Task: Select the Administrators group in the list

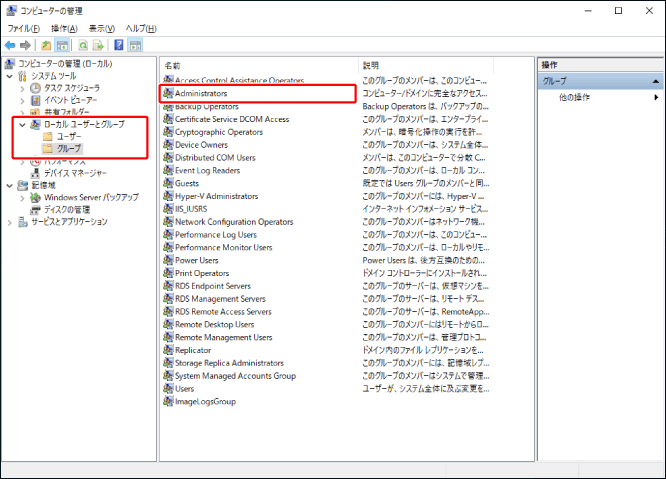Action: 200,93
